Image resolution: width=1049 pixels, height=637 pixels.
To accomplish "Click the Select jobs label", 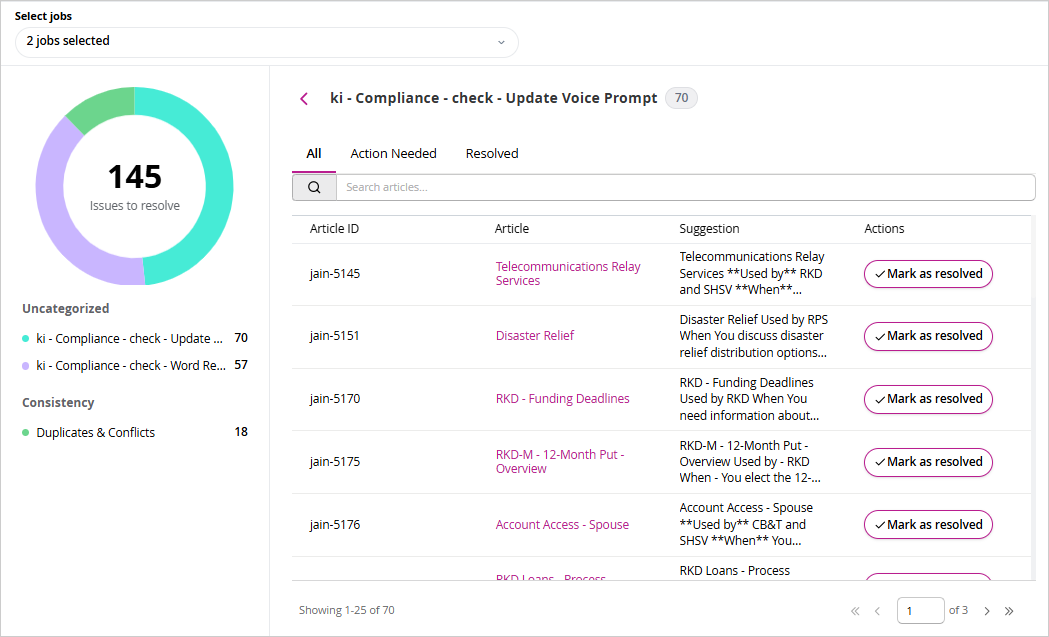I will click(x=43, y=16).
